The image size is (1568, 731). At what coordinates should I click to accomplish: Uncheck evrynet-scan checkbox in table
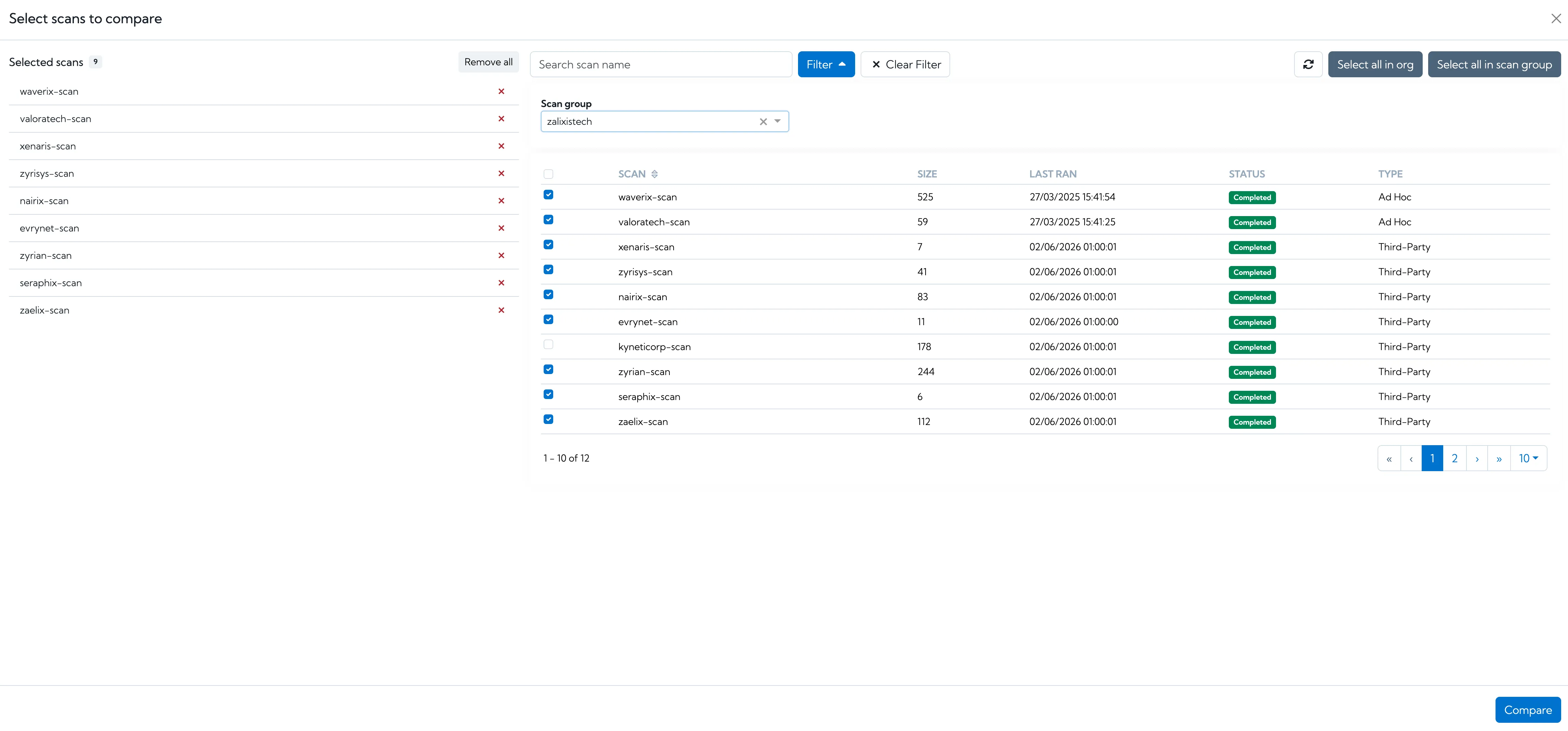(x=548, y=320)
